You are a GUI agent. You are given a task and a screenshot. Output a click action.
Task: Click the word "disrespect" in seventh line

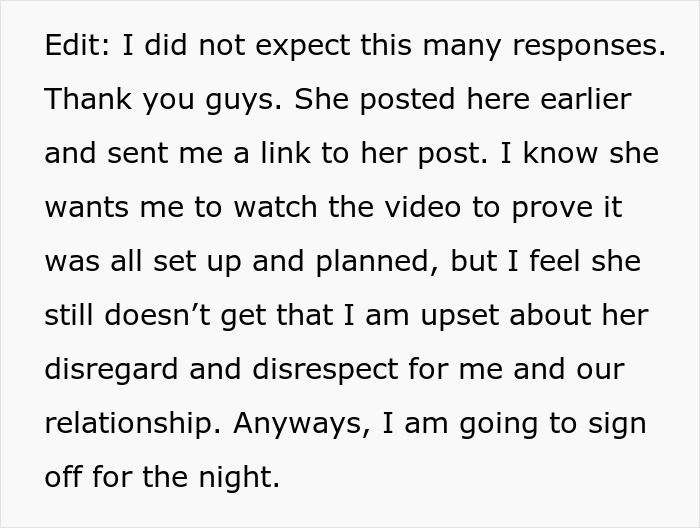pos(325,371)
